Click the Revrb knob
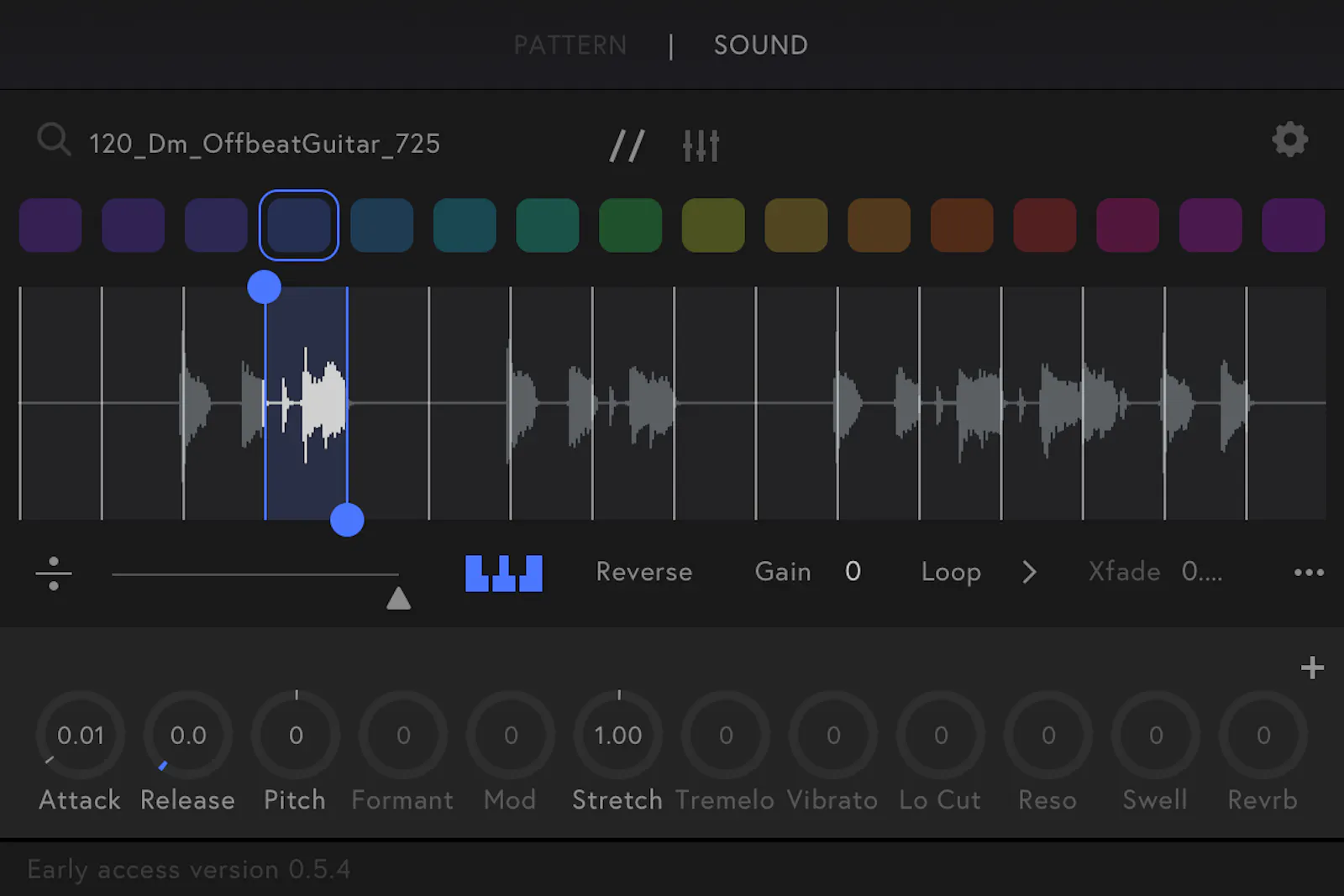The height and width of the screenshot is (896, 1344). 1263,735
